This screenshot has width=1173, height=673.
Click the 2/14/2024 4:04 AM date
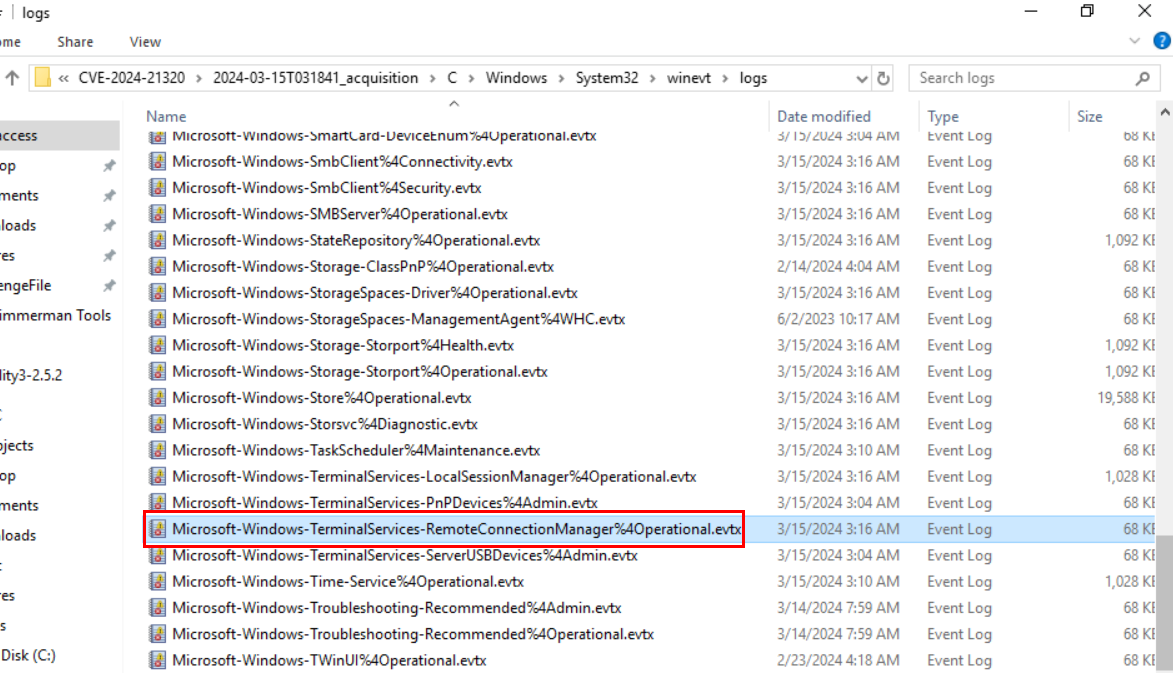[838, 267]
